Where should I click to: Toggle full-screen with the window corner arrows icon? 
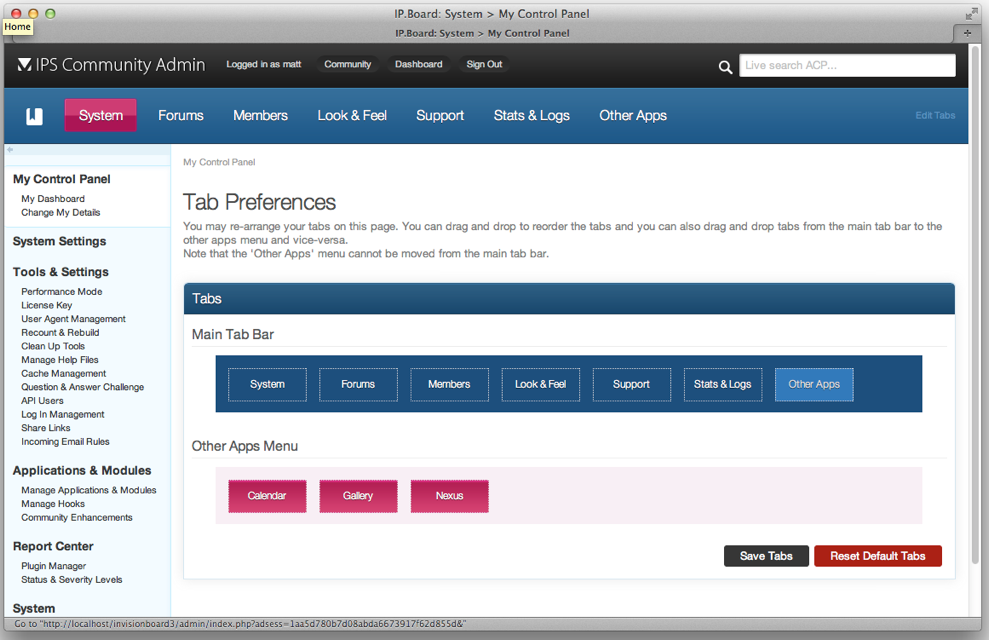[x=971, y=13]
